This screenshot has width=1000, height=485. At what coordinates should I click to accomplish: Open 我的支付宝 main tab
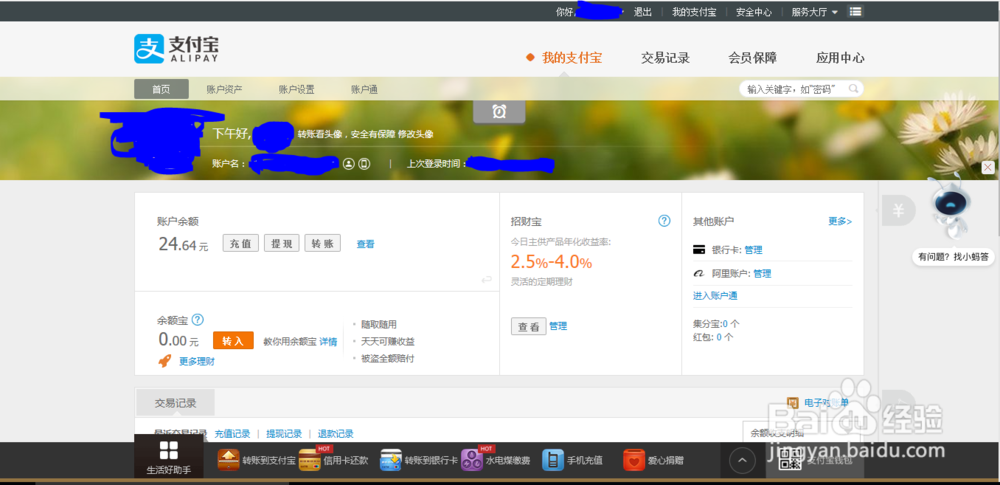[x=571, y=57]
